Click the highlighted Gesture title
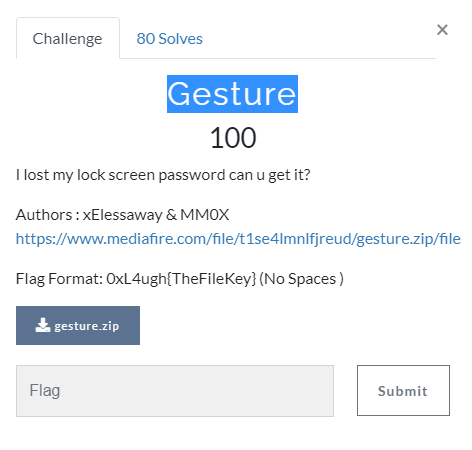The height and width of the screenshot is (450, 472). (x=232, y=94)
